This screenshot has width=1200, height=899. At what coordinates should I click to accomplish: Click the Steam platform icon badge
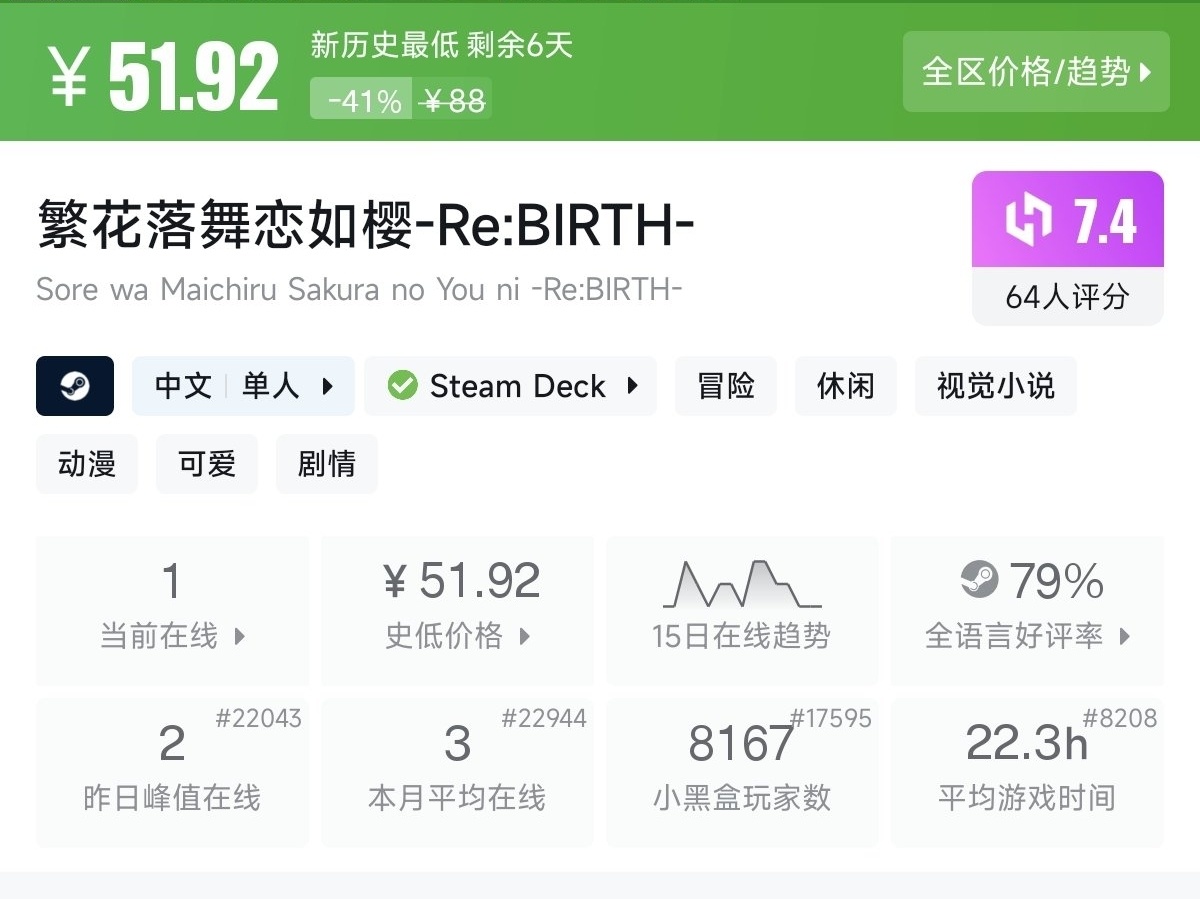[75, 386]
